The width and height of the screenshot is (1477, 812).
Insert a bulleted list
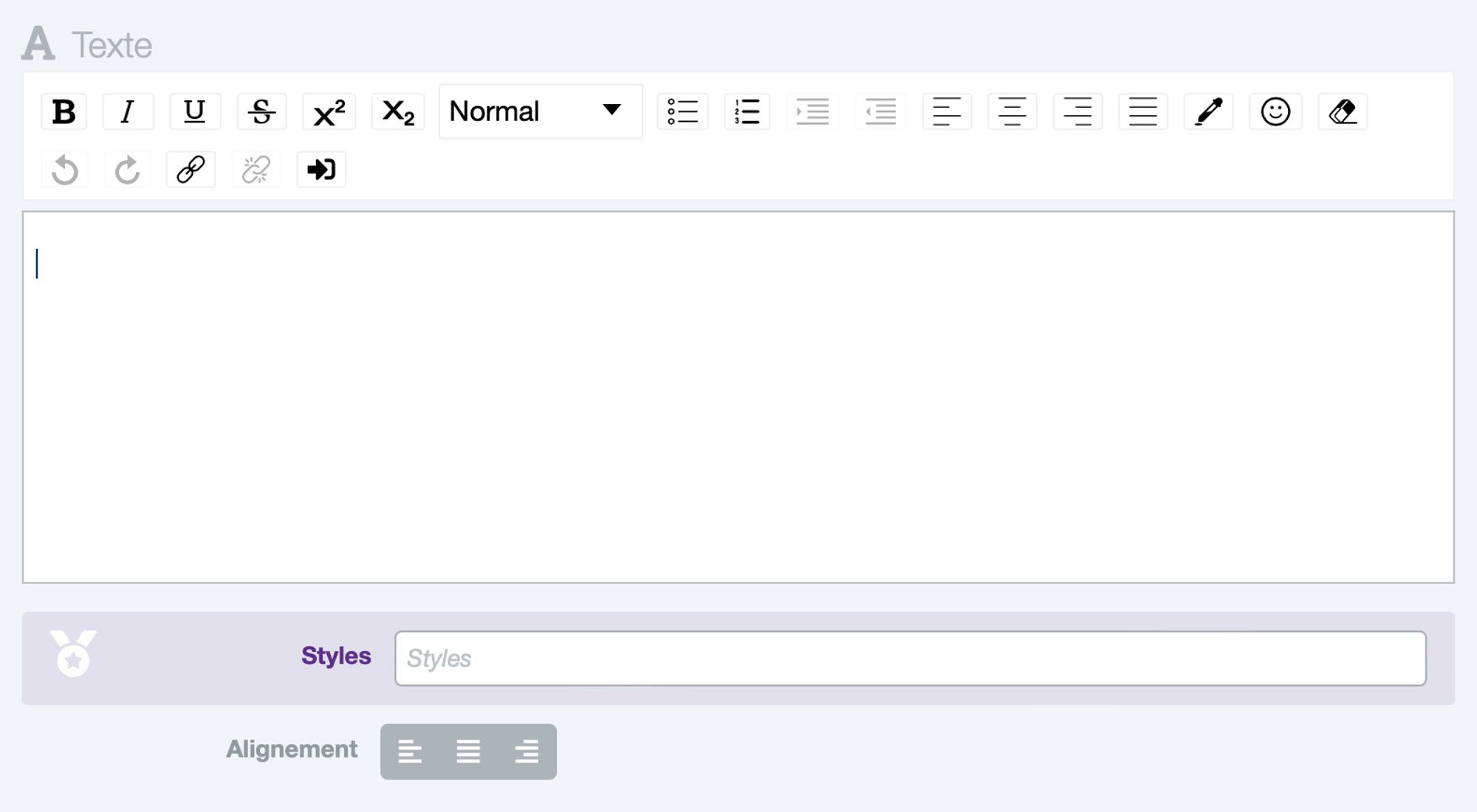(x=682, y=111)
